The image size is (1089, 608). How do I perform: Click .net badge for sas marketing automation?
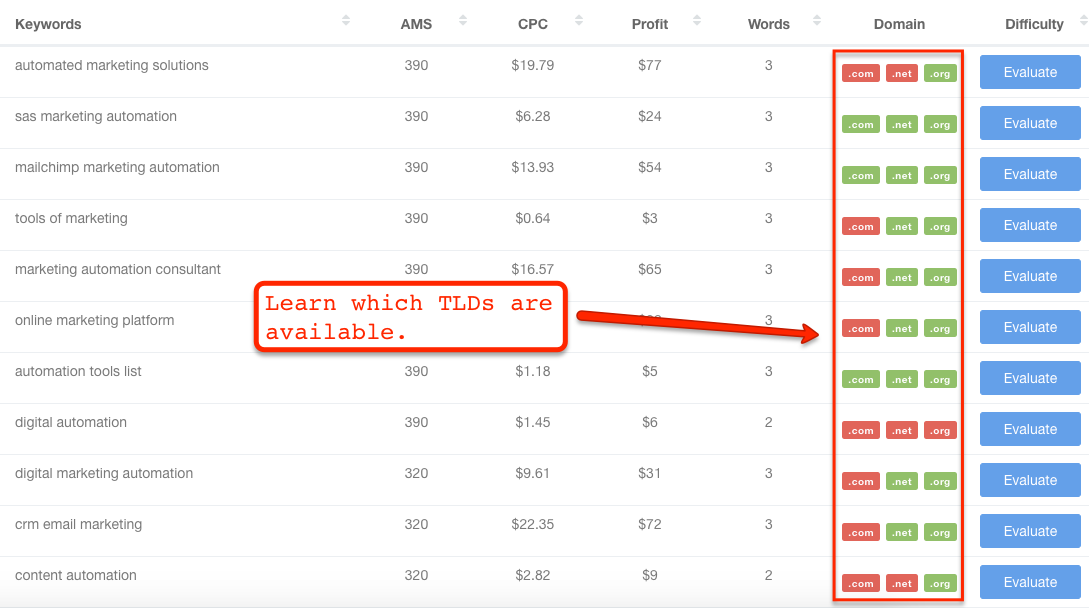[x=902, y=125]
